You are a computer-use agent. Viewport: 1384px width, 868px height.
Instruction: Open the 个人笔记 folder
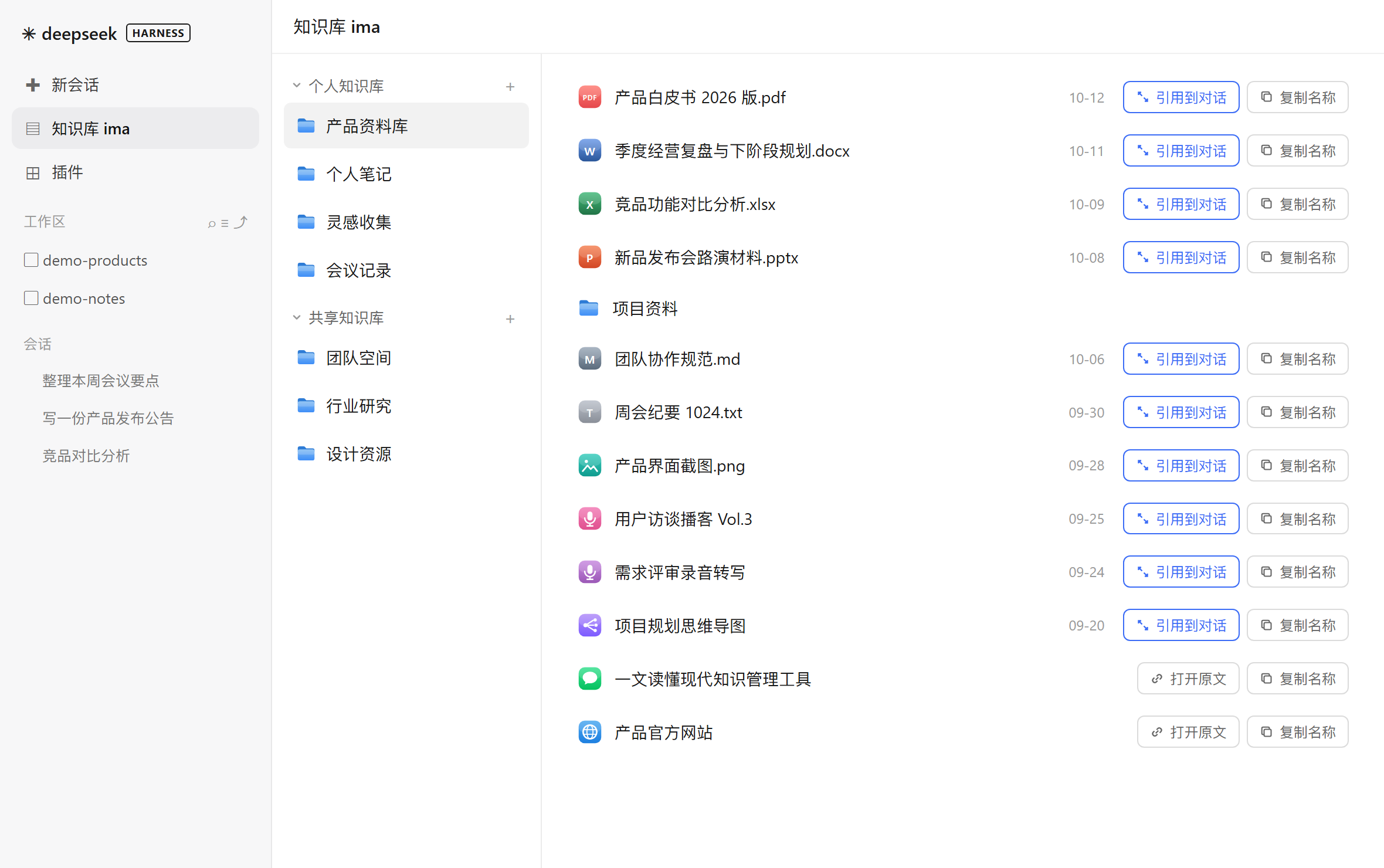tap(406, 174)
